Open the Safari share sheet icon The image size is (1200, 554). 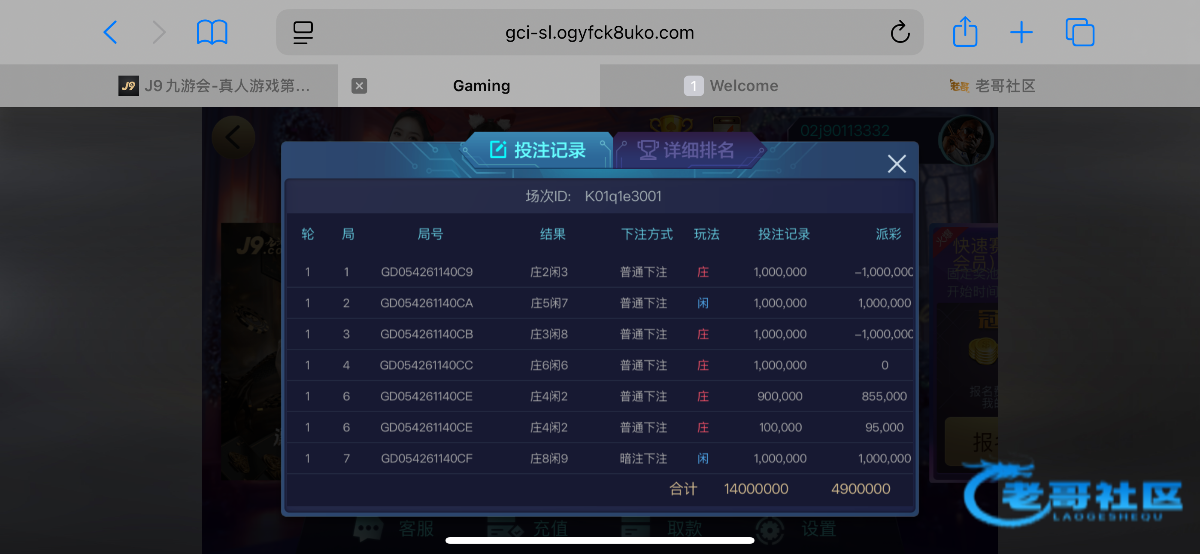click(x=964, y=33)
